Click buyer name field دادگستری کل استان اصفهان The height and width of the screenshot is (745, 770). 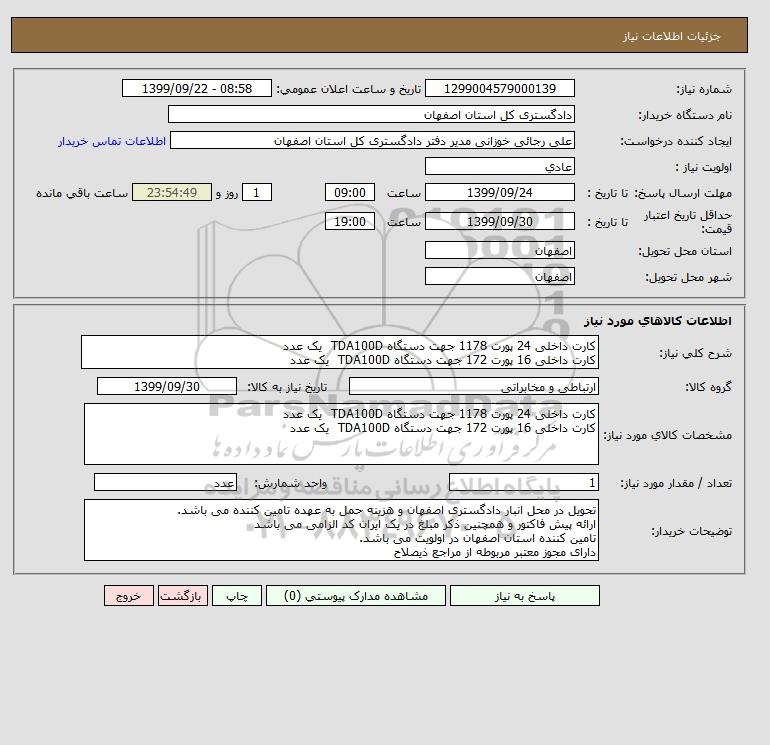pos(371,114)
